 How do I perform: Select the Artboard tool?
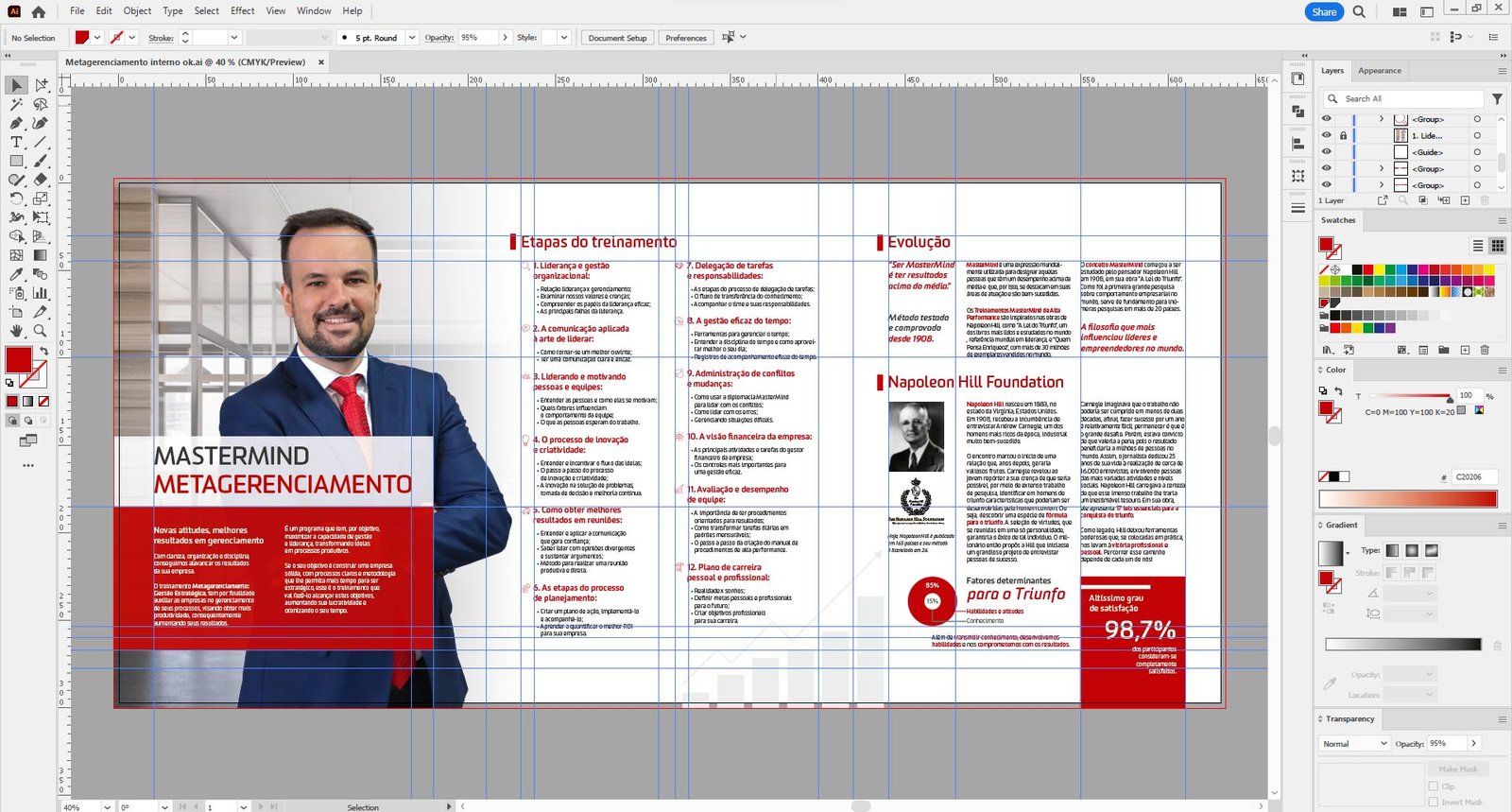[17, 312]
